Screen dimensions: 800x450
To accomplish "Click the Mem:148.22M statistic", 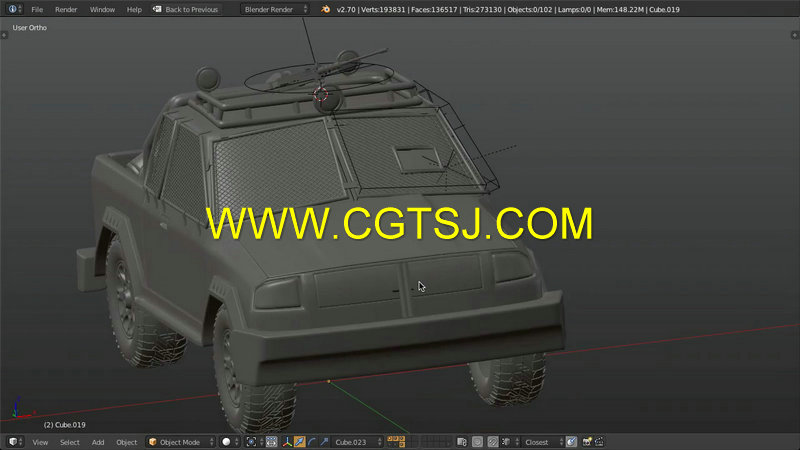I will 620,9.
